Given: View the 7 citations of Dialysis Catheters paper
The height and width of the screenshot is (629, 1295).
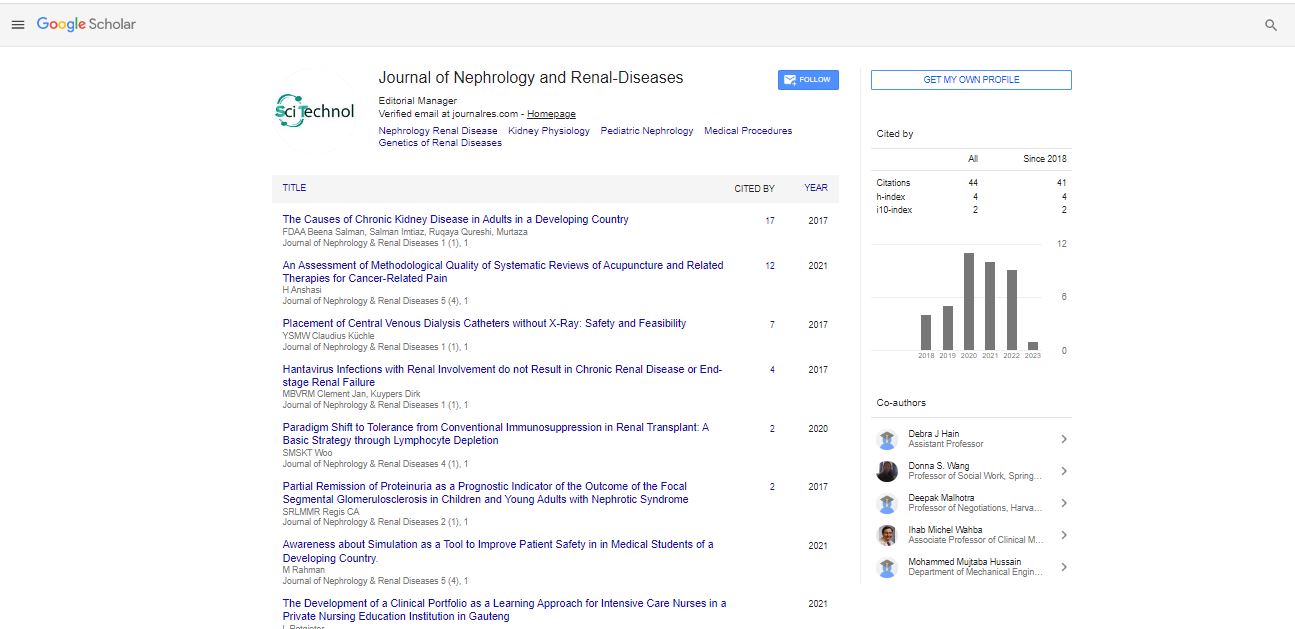Looking at the screenshot, I should pos(772,325).
